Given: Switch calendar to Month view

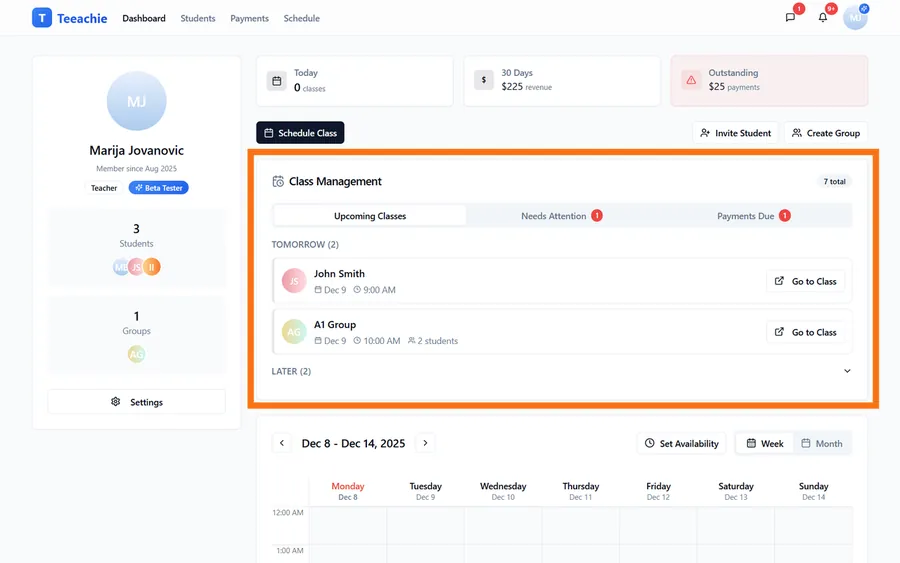Looking at the screenshot, I should coord(822,443).
